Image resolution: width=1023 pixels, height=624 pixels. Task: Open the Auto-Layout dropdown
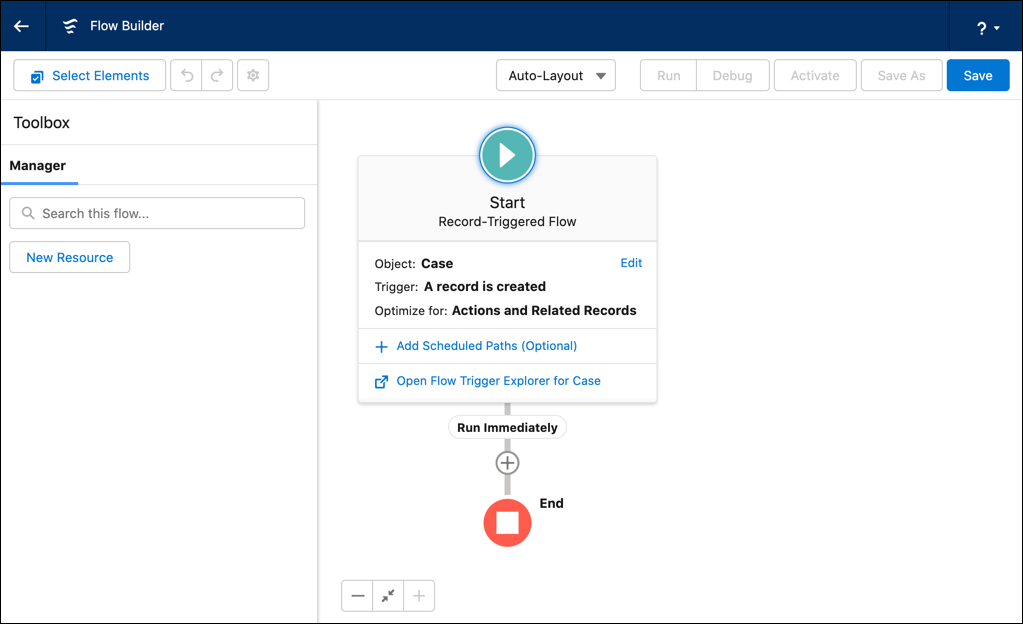click(x=556, y=76)
